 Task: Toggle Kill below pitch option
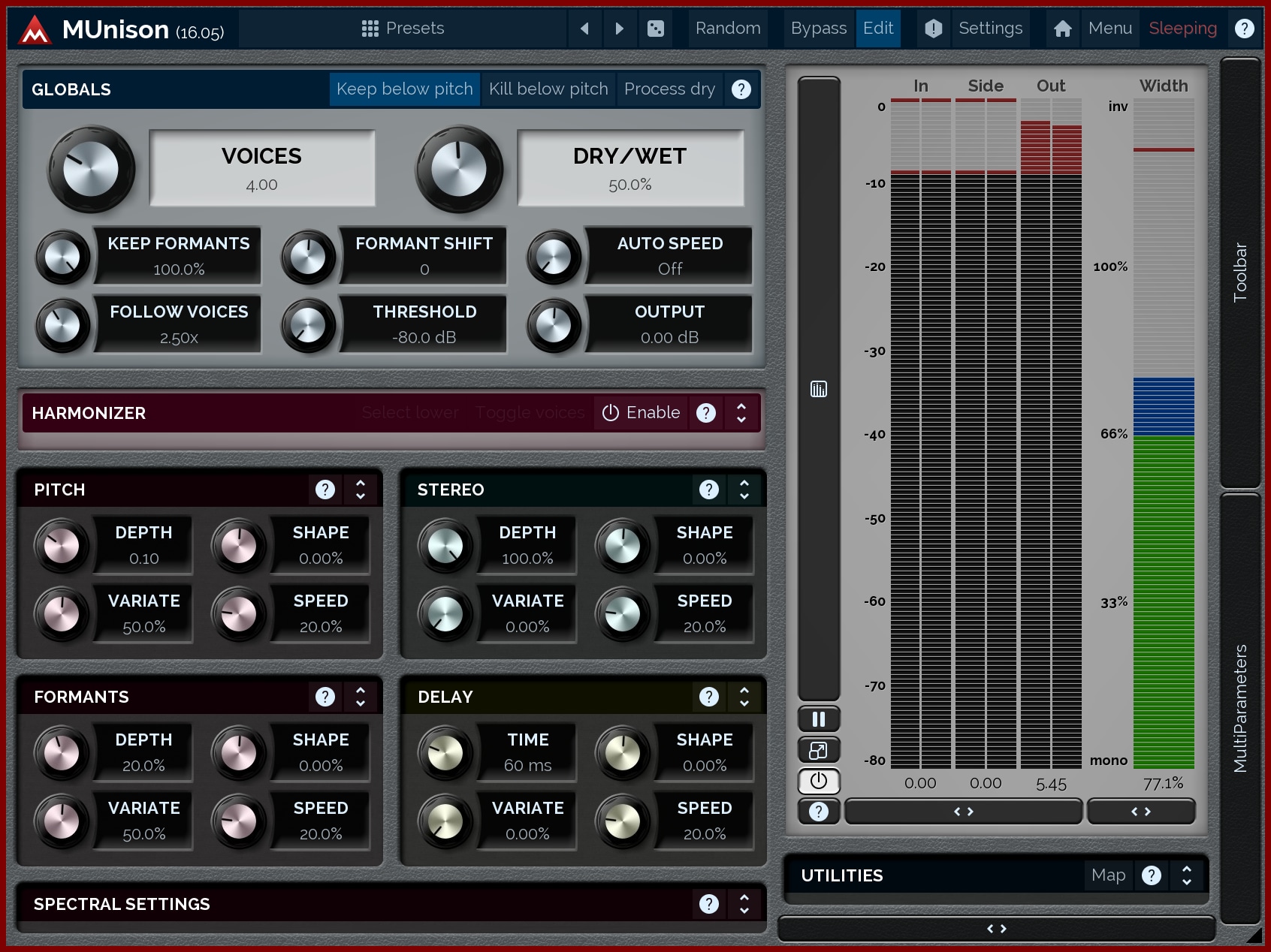(x=548, y=89)
